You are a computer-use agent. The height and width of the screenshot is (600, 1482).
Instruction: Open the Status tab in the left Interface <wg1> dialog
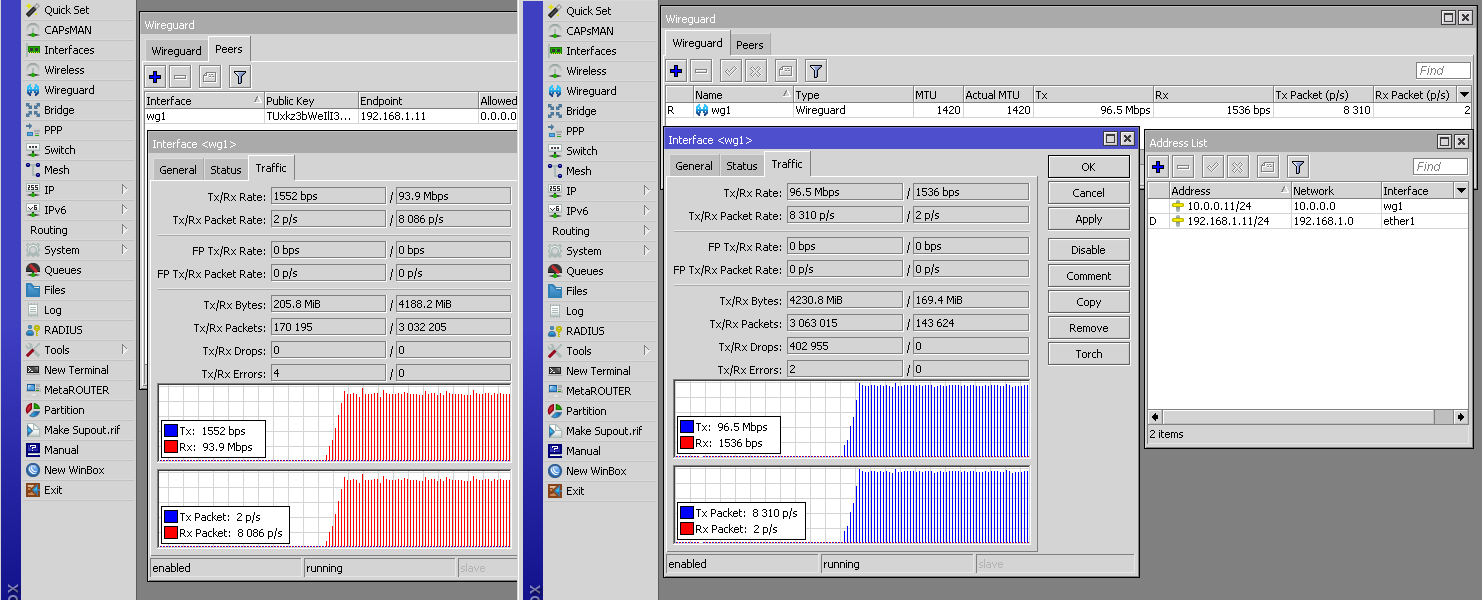coord(226,170)
